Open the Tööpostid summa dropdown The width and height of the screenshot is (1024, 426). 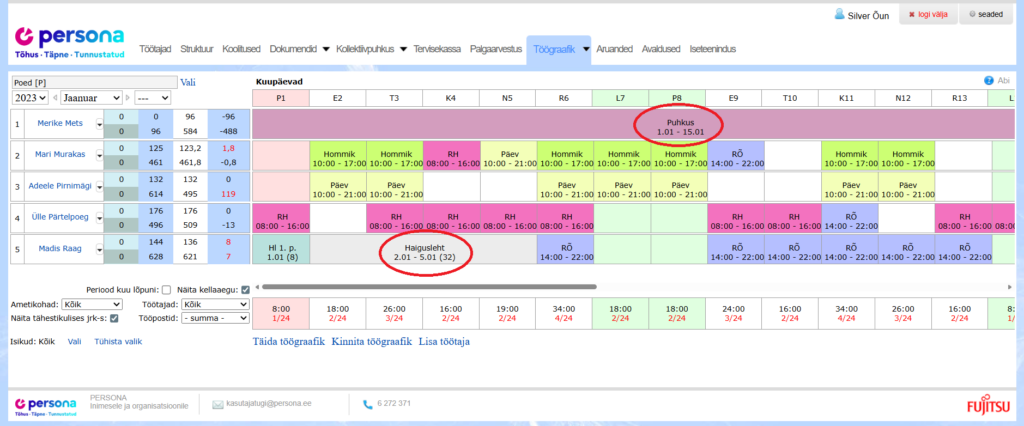tap(216, 318)
